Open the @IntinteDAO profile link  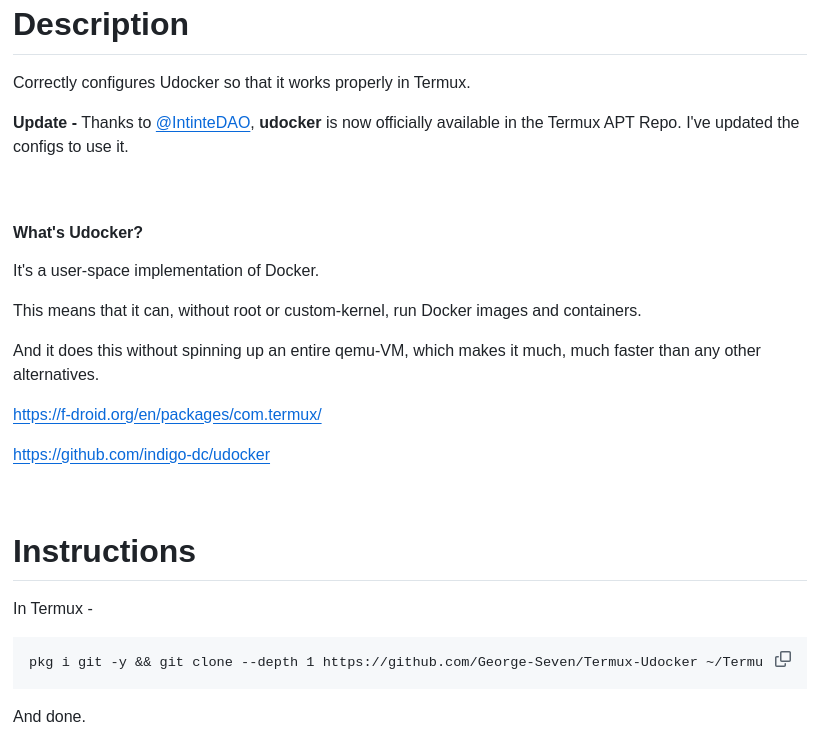tap(202, 122)
